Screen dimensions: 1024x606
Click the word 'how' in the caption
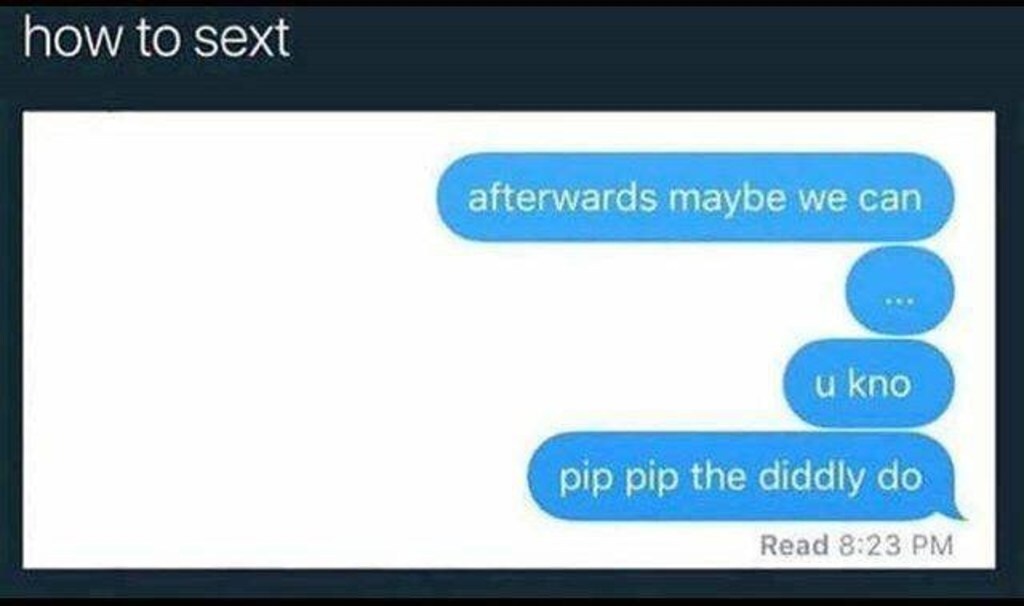(x=72, y=39)
